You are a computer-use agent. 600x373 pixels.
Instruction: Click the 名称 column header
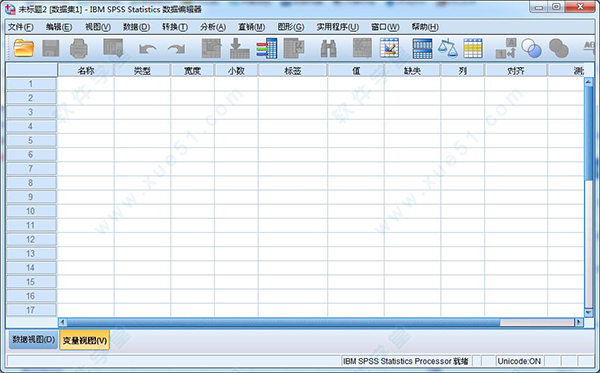tap(86, 71)
